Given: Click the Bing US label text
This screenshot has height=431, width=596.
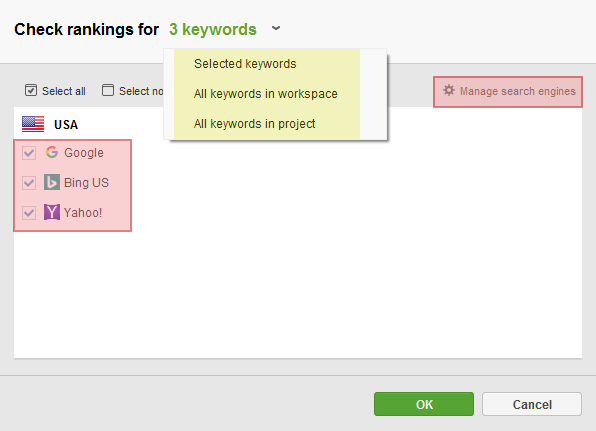Looking at the screenshot, I should point(86,183).
